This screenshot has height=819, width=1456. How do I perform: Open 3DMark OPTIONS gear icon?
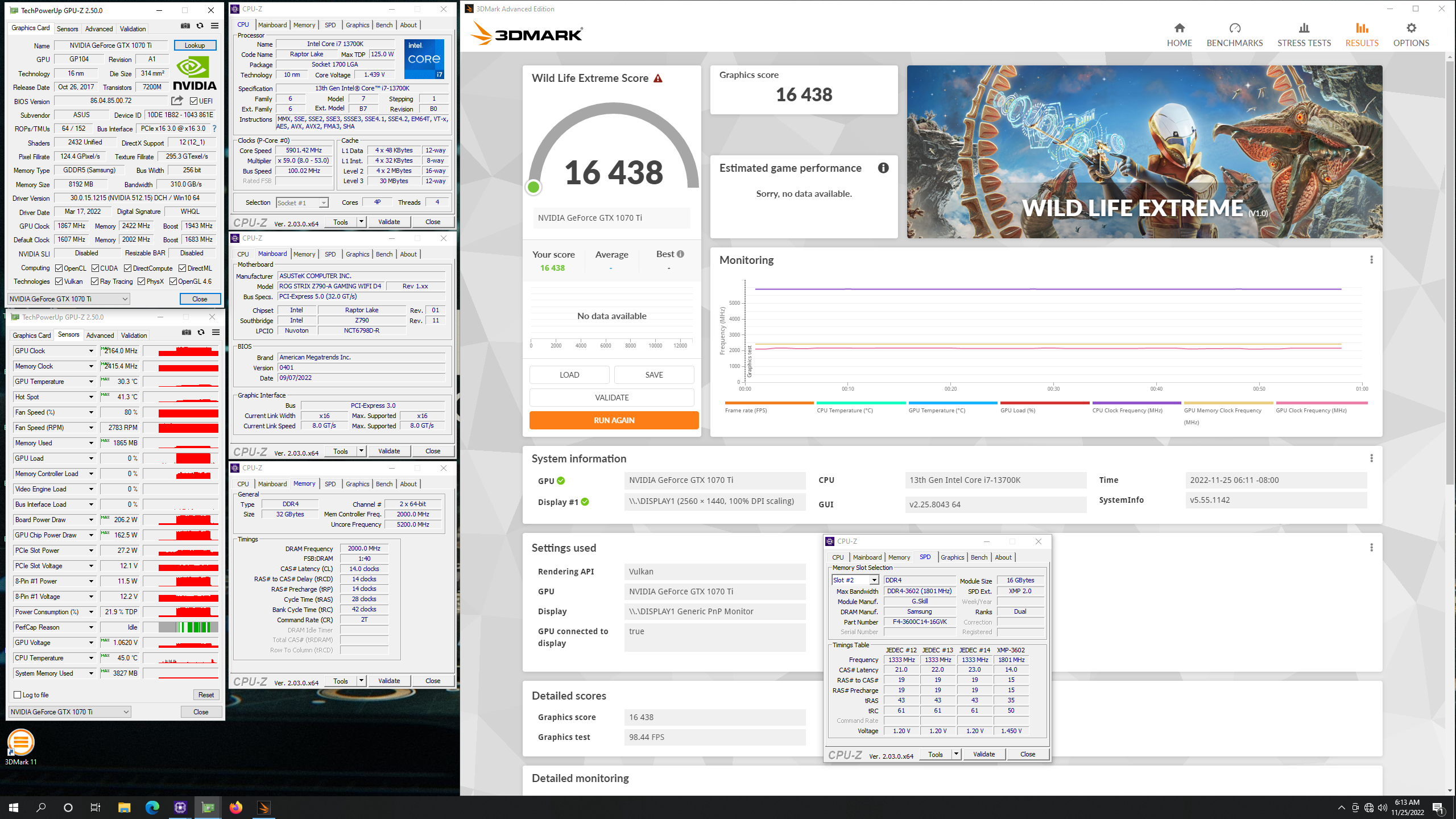[x=1411, y=28]
